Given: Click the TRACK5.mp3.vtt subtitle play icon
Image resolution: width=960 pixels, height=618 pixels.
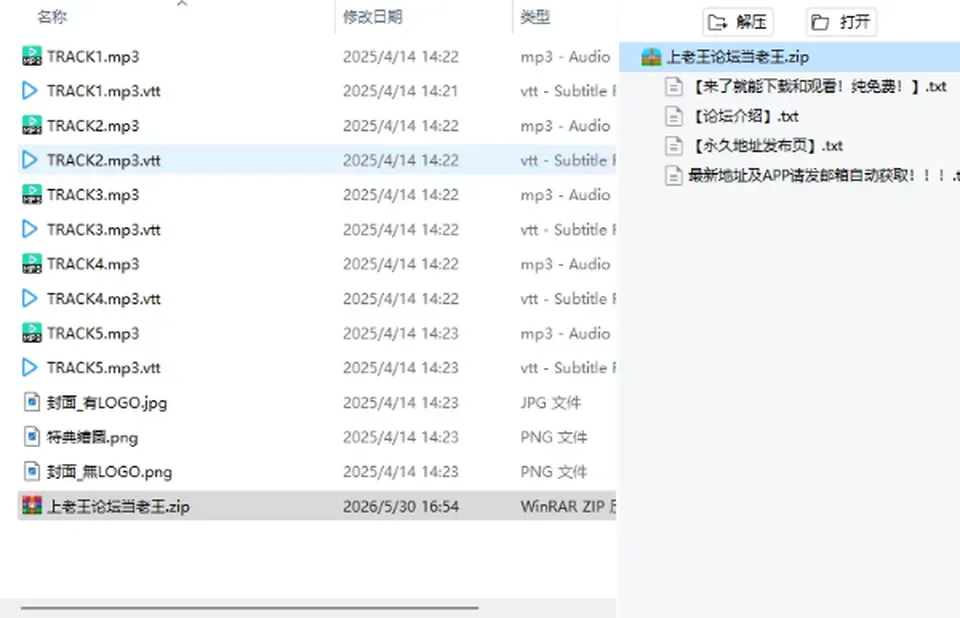Looking at the screenshot, I should [29, 367].
